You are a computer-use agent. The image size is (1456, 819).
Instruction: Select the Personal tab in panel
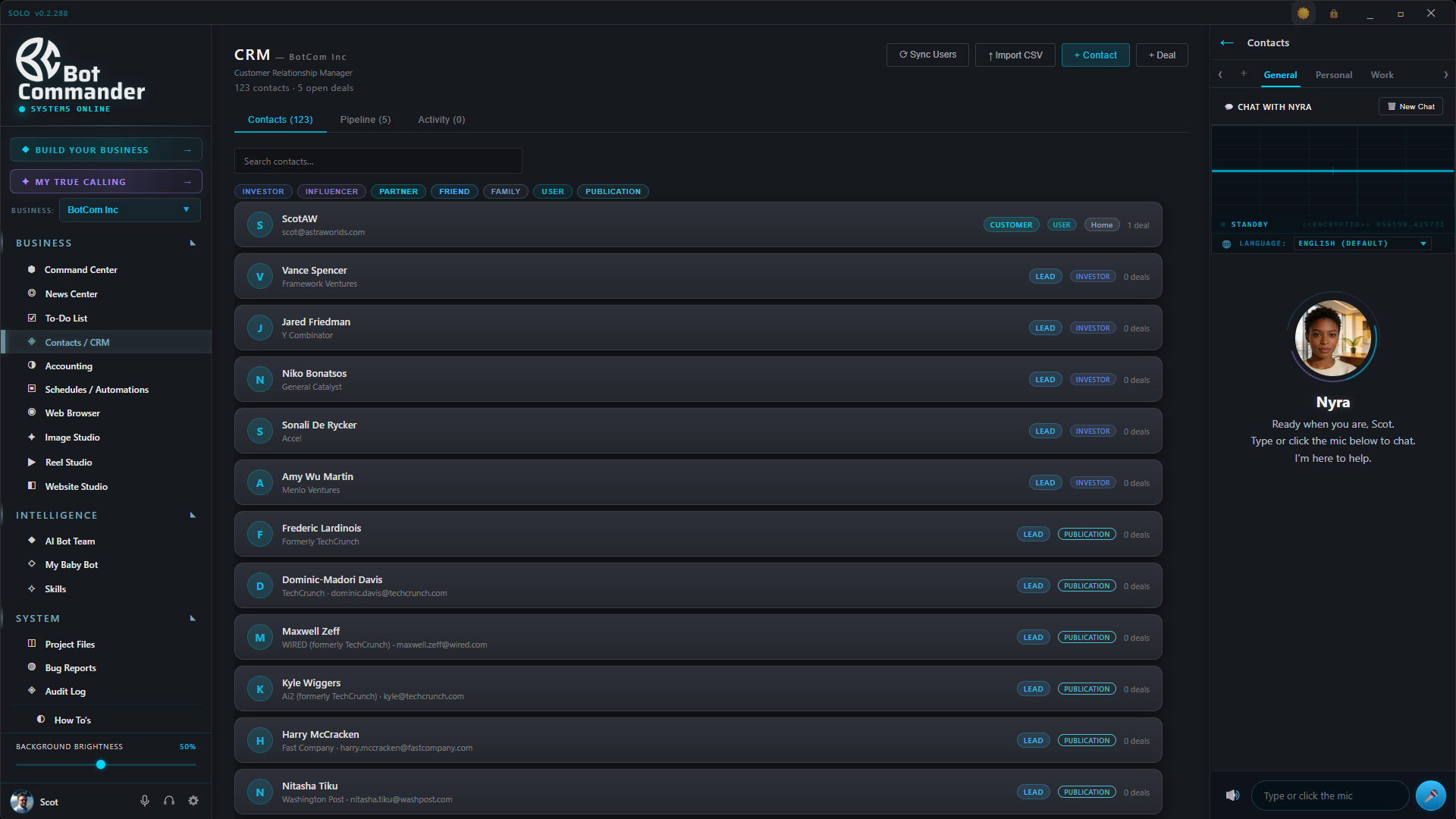(x=1333, y=75)
